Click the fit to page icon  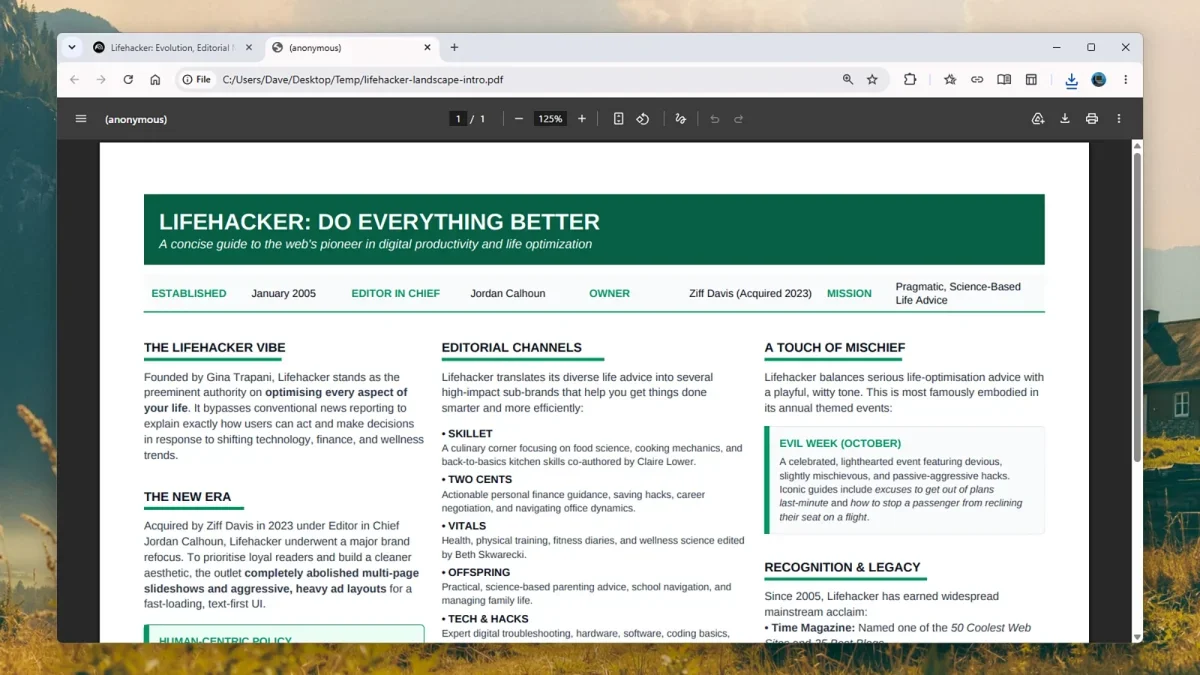[618, 119]
